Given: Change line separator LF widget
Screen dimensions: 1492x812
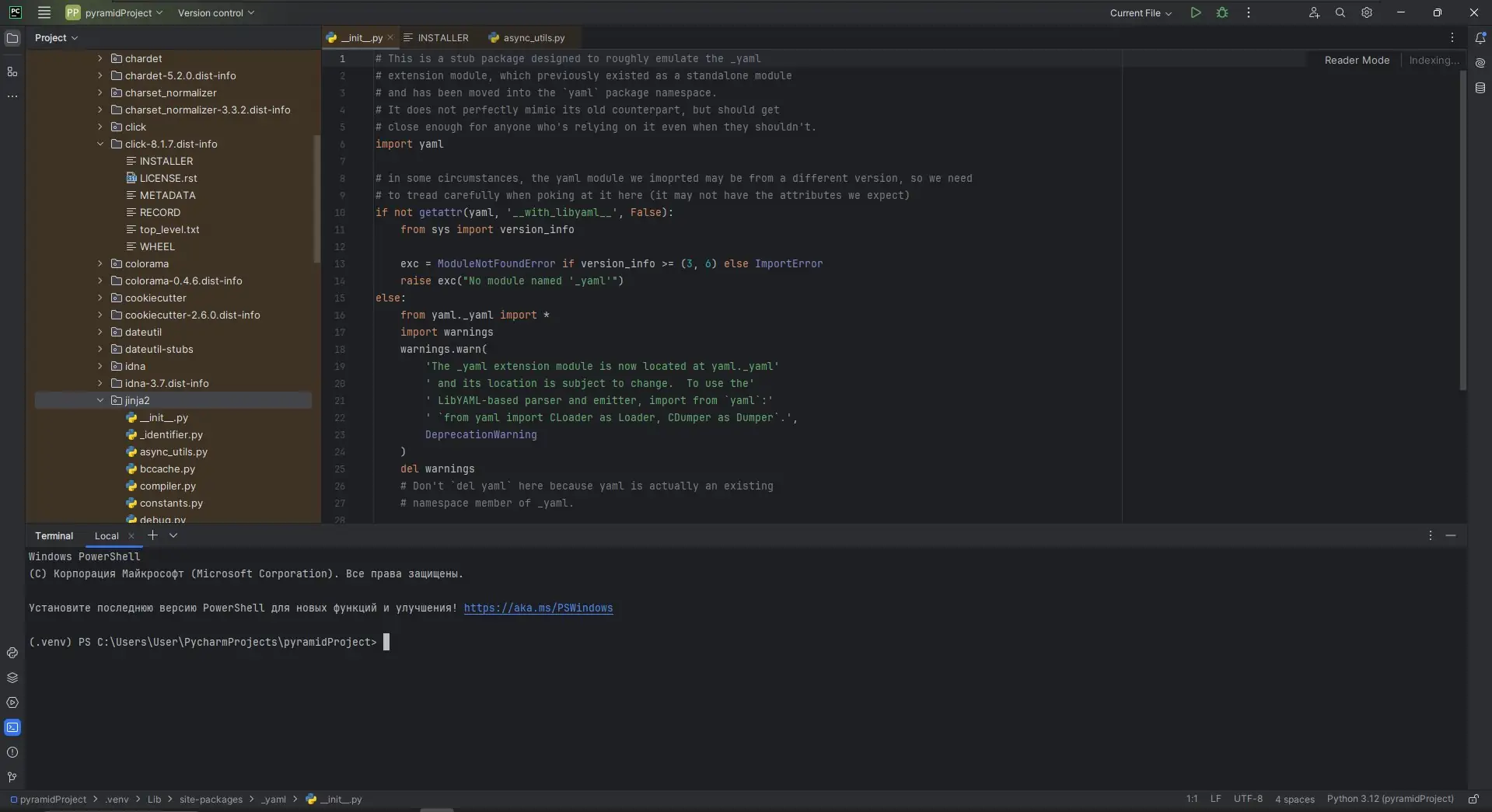Looking at the screenshot, I should click(1216, 799).
